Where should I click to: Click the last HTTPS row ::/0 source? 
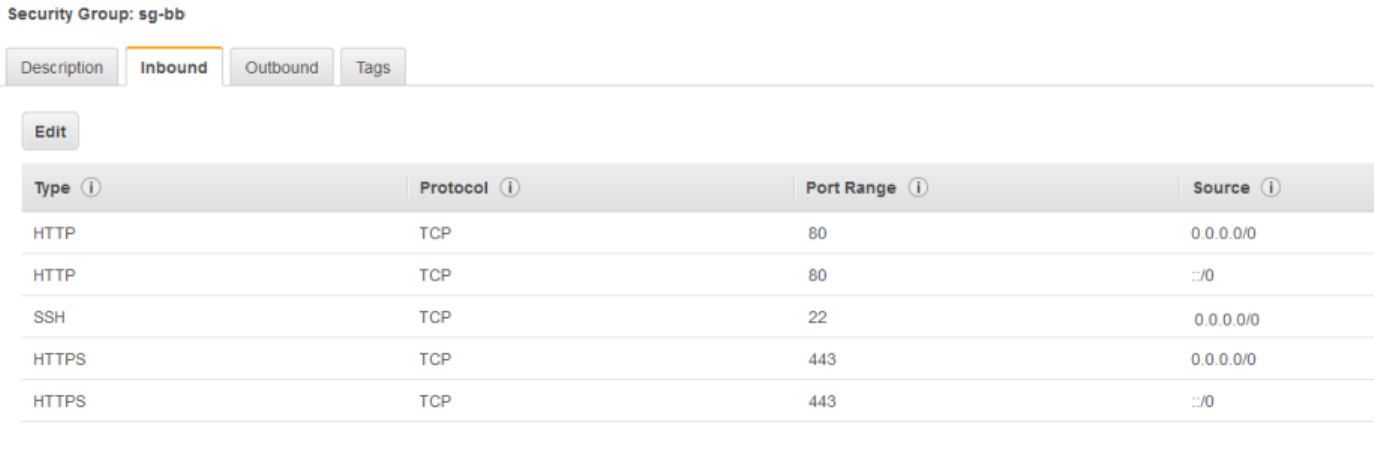(x=1203, y=401)
